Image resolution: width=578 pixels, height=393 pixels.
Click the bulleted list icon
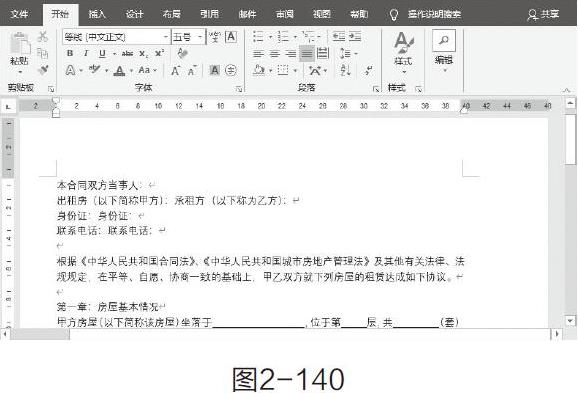[x=258, y=36]
